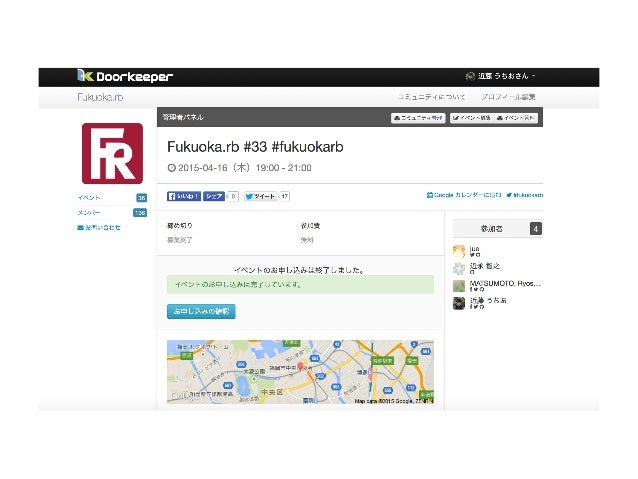Click the Facebook Share (シェア) button

pyautogui.click(x=214, y=196)
